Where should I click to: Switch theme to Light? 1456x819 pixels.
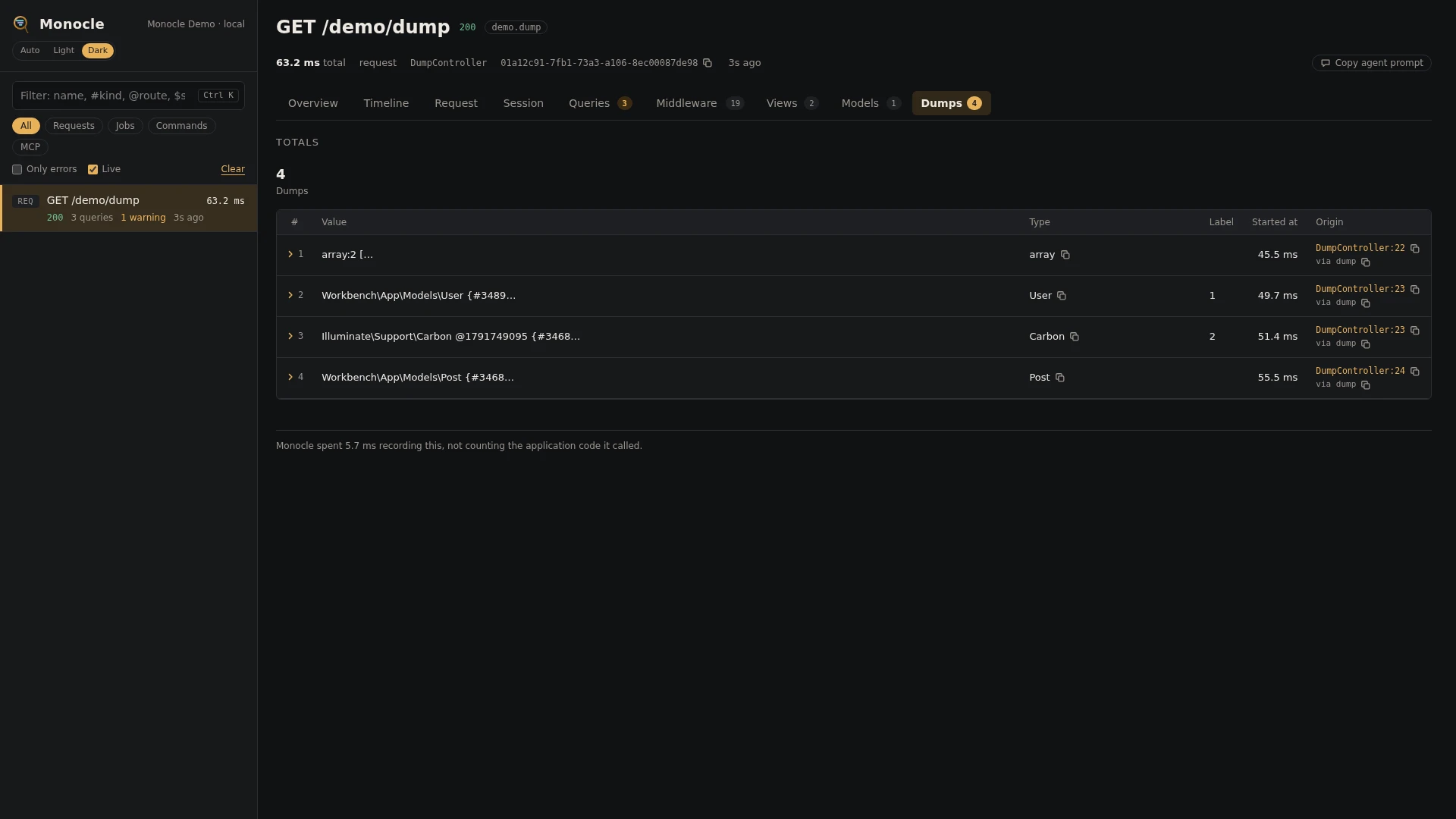[64, 51]
